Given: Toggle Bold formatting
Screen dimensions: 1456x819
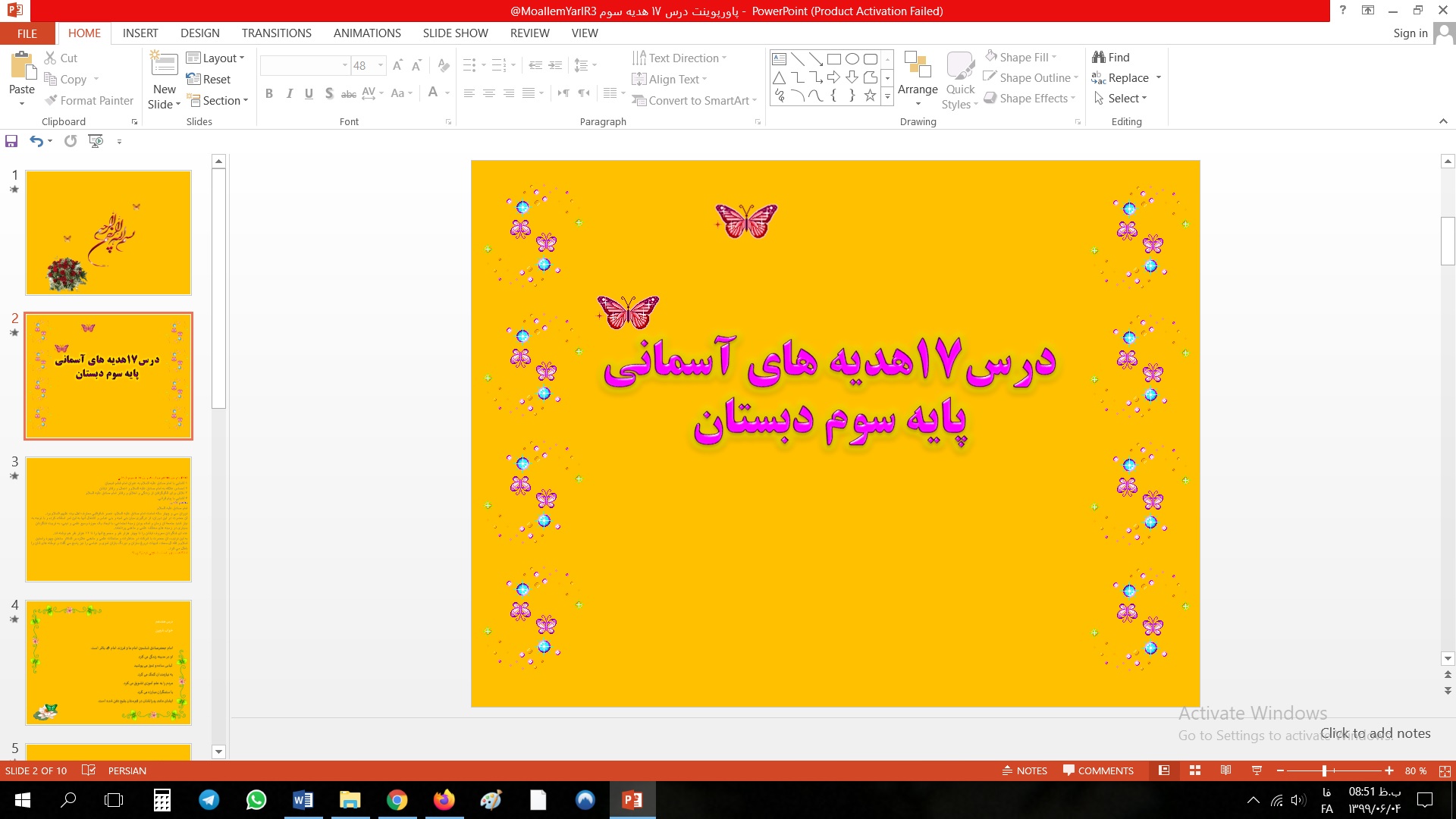Looking at the screenshot, I should point(269,93).
